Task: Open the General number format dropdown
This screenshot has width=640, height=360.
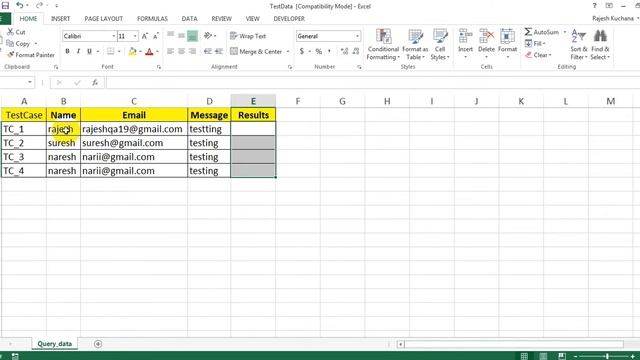Action: point(357,36)
